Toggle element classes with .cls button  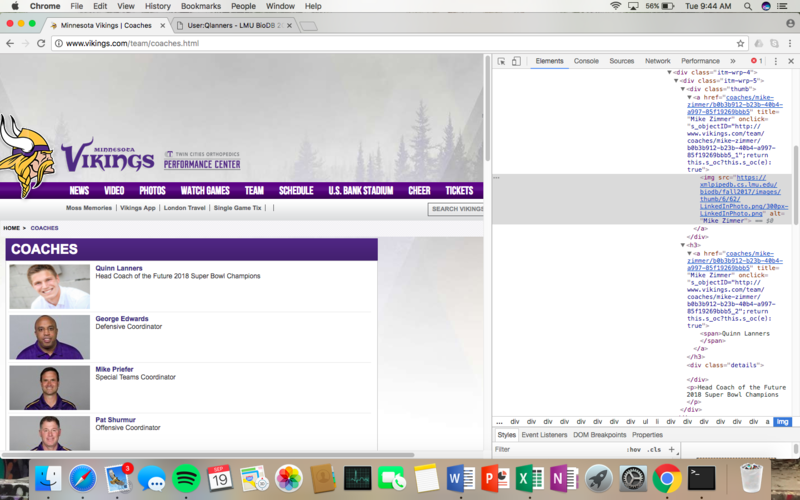pyautogui.click(x=655, y=449)
